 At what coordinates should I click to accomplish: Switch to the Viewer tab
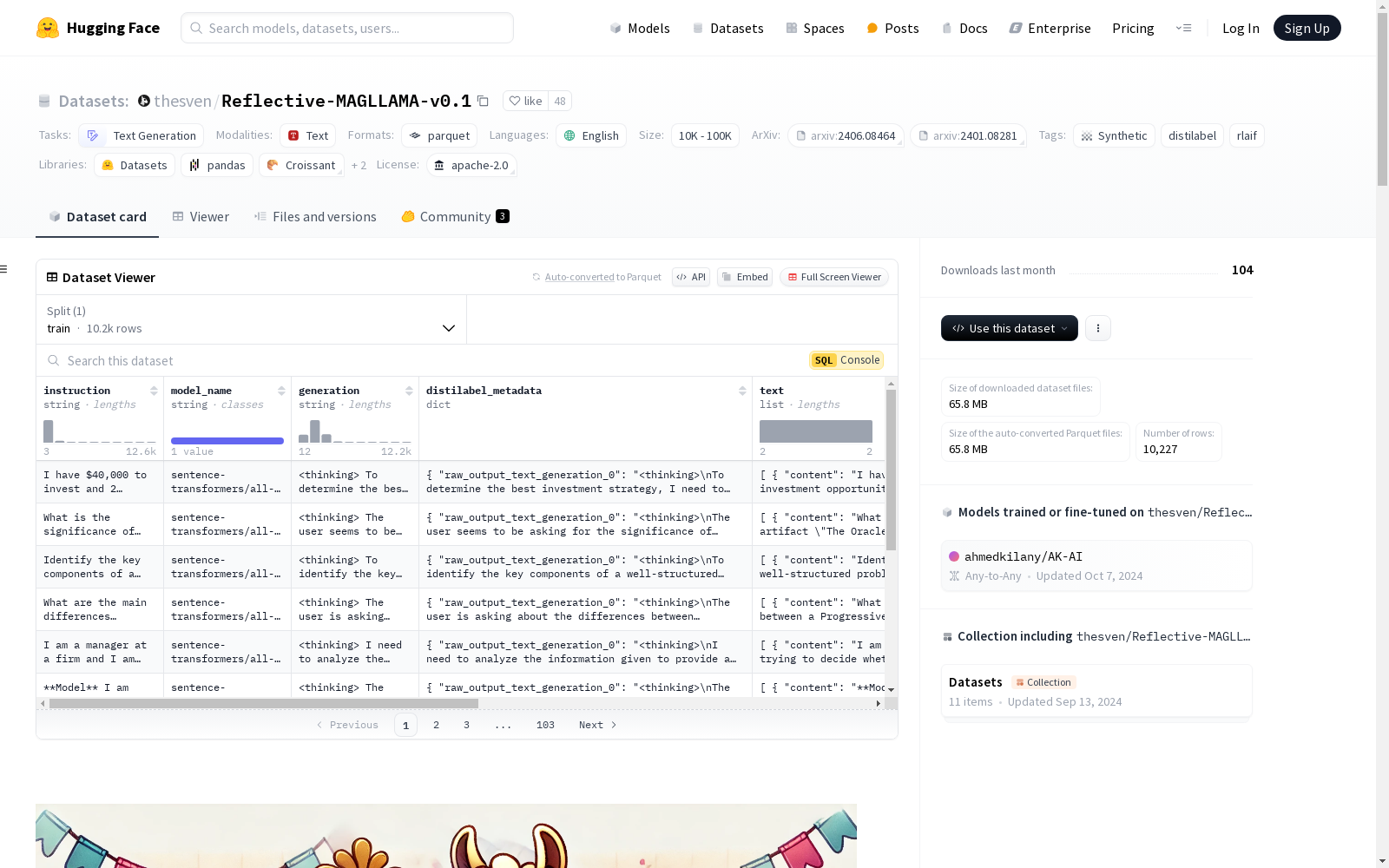(201, 217)
